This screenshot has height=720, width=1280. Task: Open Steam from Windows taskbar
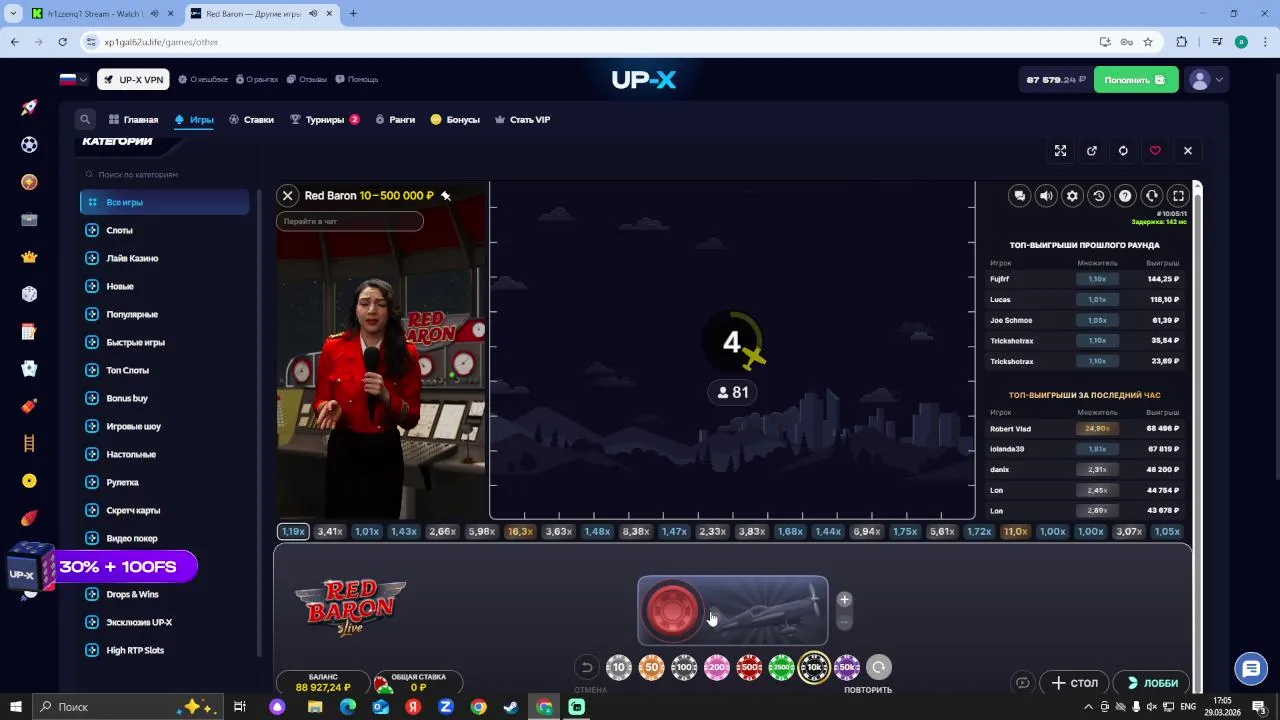511,707
